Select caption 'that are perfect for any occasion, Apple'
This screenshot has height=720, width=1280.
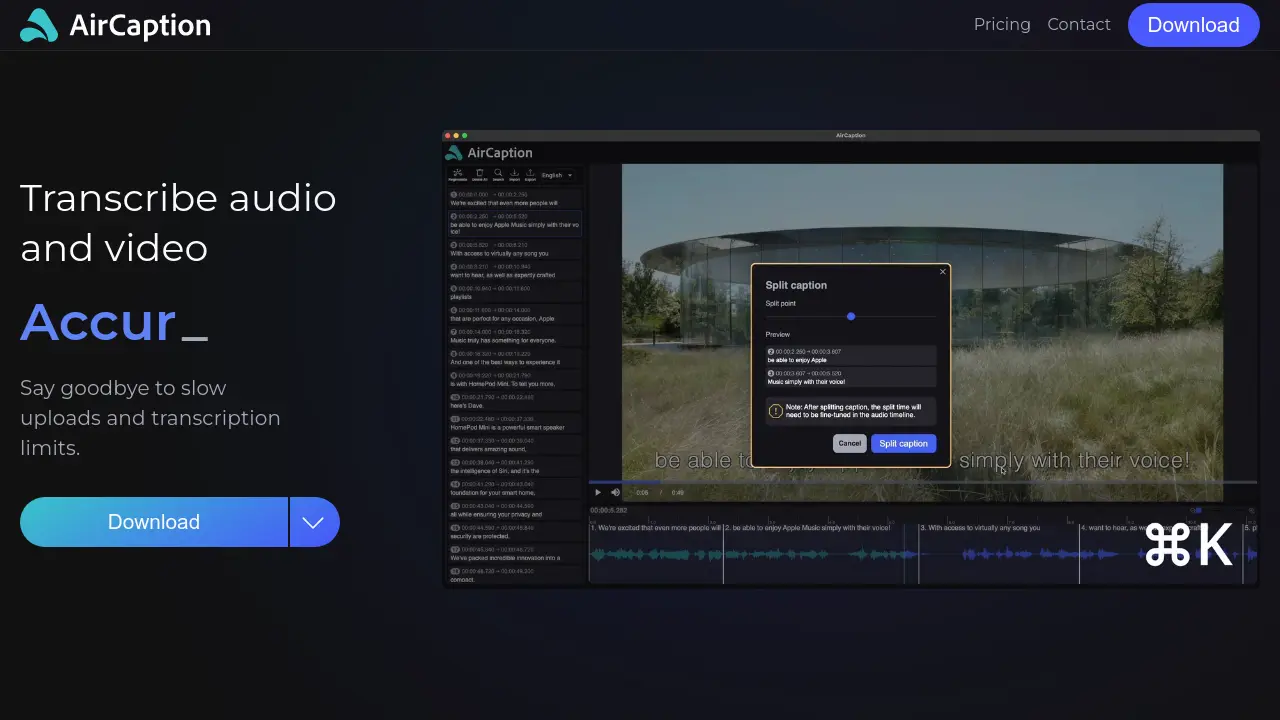[x=514, y=314]
